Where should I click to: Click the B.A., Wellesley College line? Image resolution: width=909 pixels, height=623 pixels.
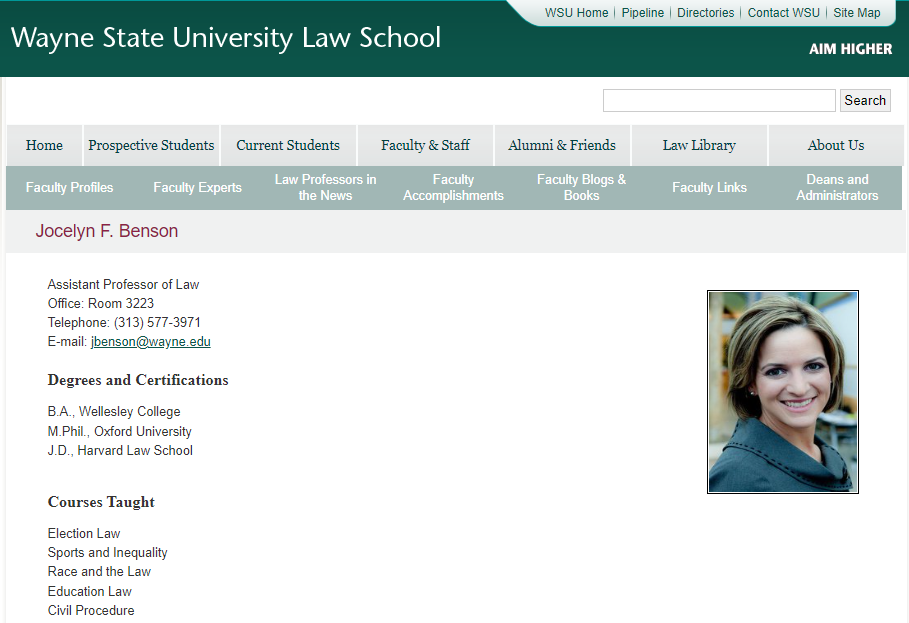pyautogui.click(x=114, y=412)
